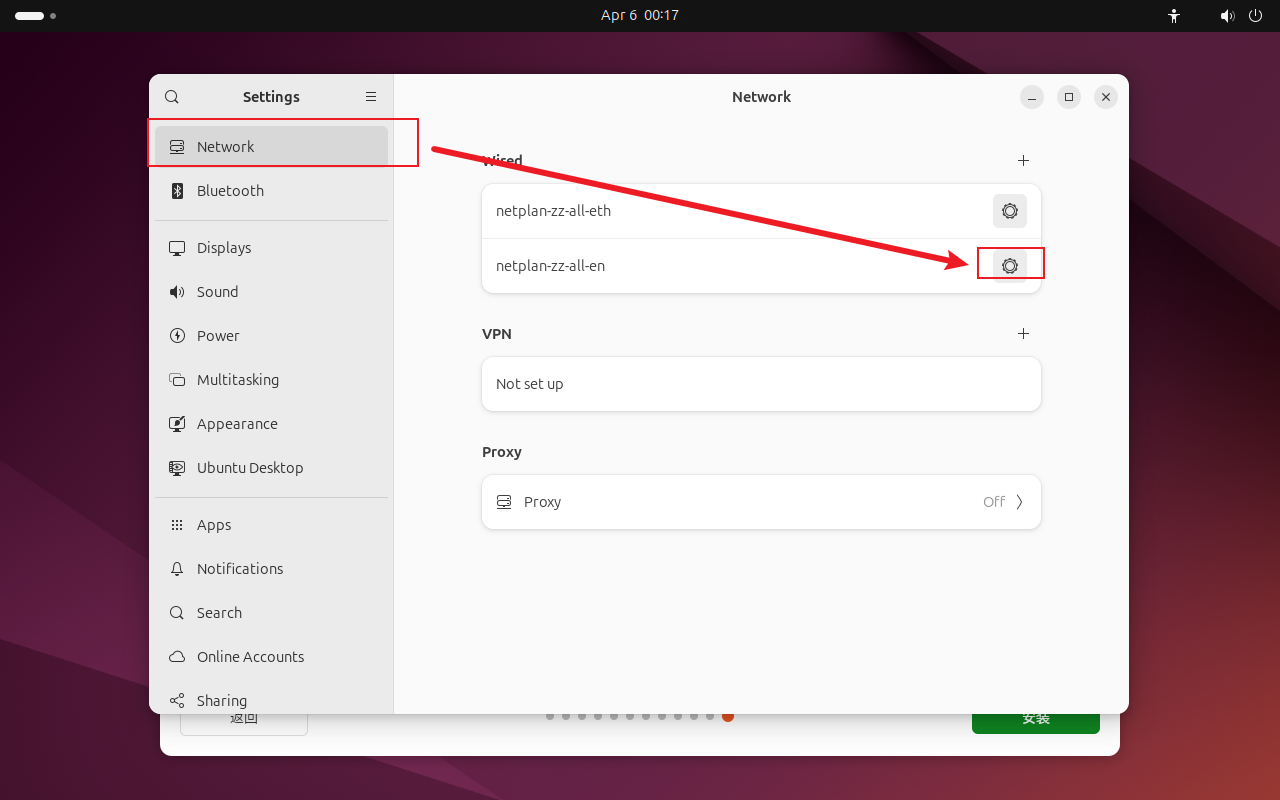The width and height of the screenshot is (1280, 800).
Task: Go to Displays in the sidebar
Action: [x=271, y=248]
